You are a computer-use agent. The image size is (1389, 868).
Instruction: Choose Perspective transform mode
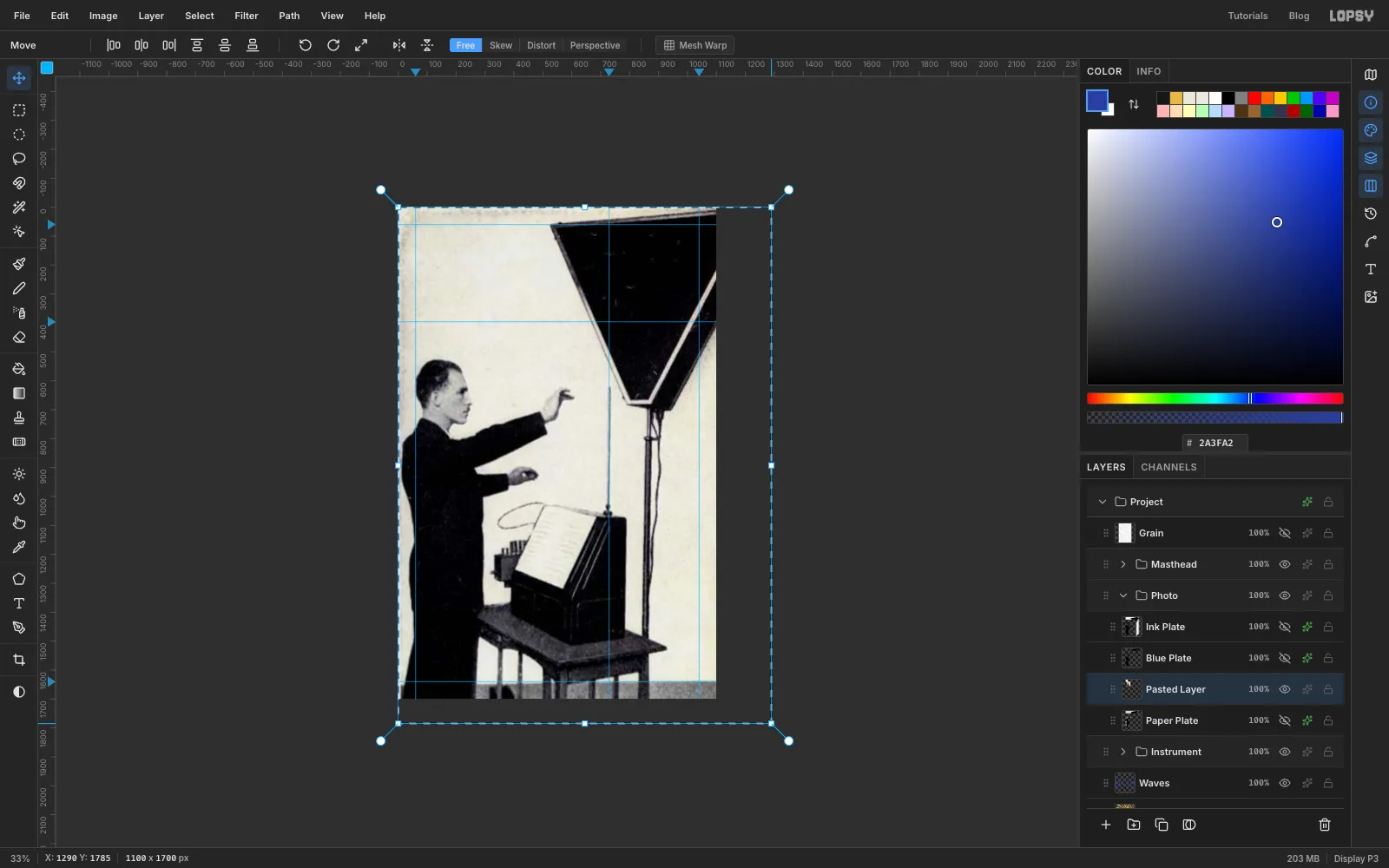coord(595,45)
